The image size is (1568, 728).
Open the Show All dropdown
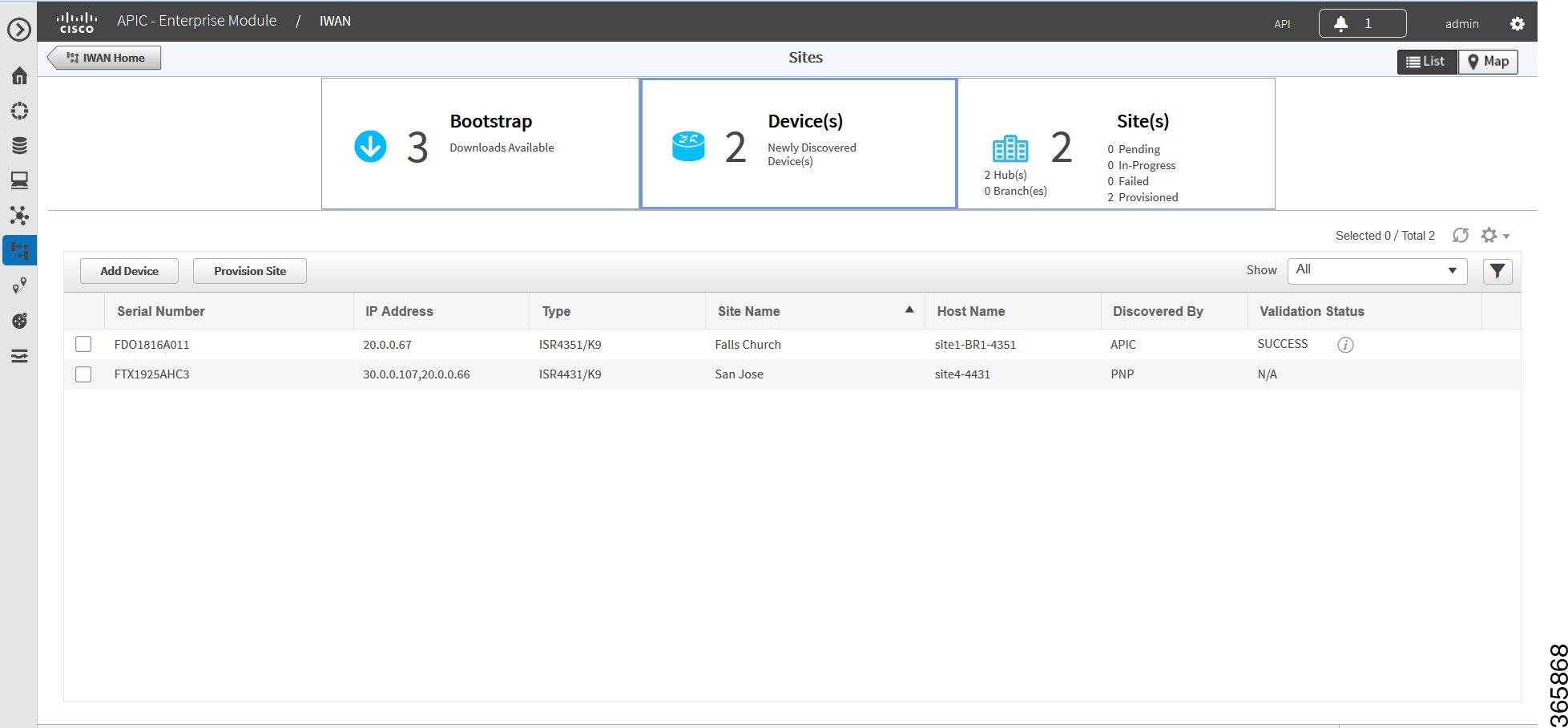click(x=1377, y=270)
